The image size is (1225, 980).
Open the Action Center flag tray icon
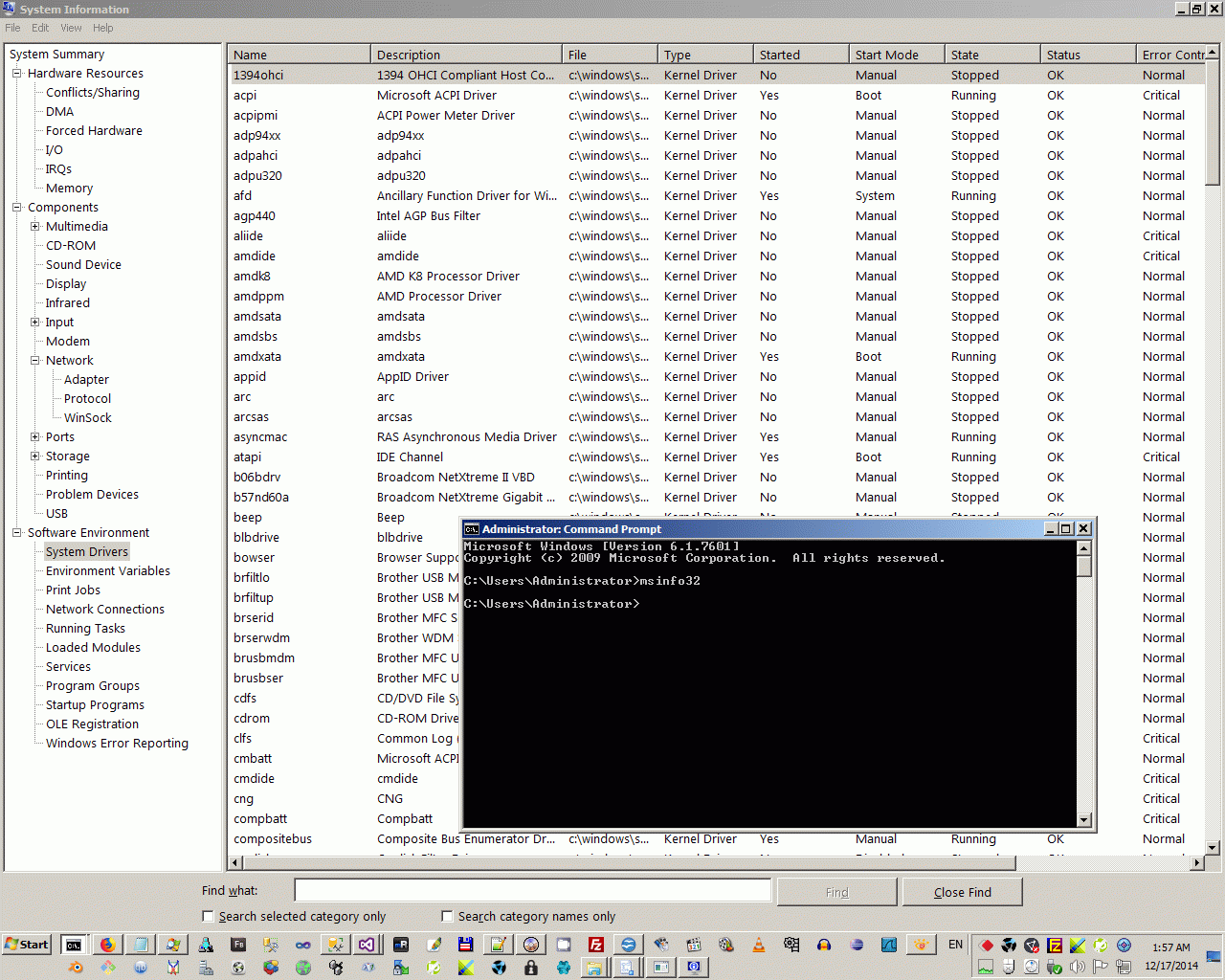[x=1101, y=967]
